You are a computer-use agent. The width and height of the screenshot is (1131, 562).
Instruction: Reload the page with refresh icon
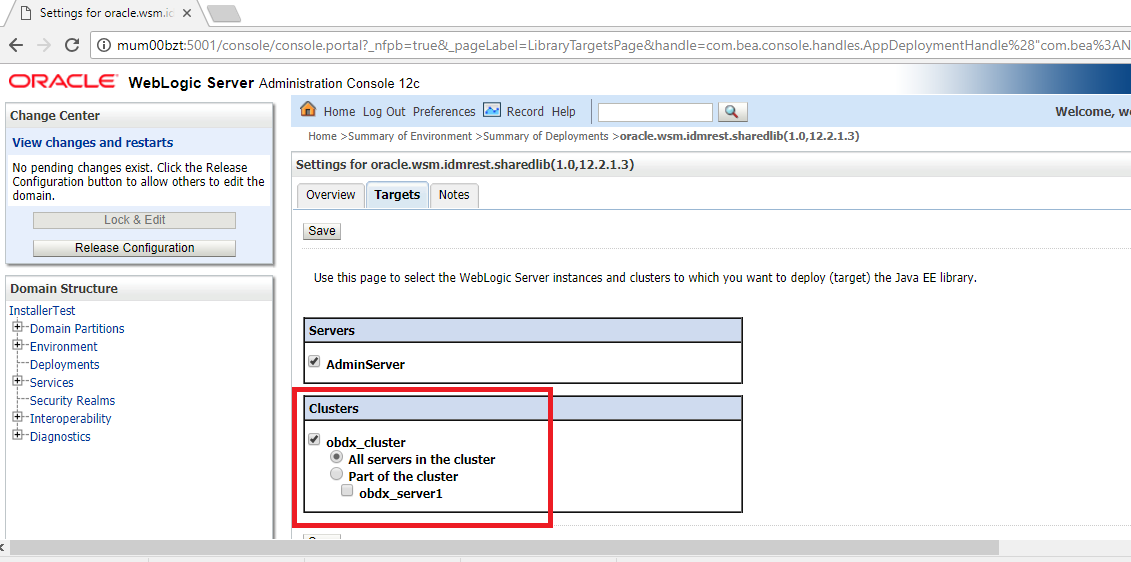[71, 45]
